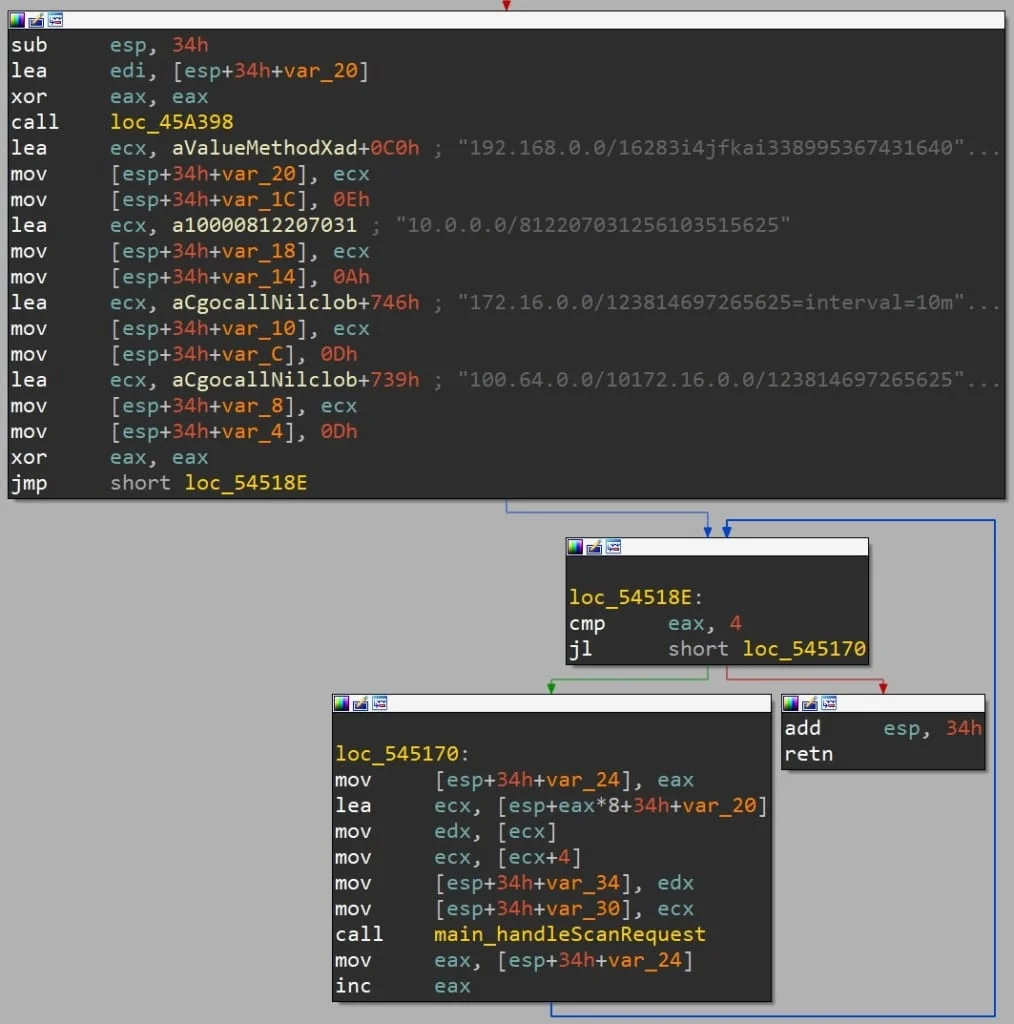Click the title bar of the loc_54518E node
Image resolution: width=1014 pixels, height=1024 pixels.
(x=717, y=547)
